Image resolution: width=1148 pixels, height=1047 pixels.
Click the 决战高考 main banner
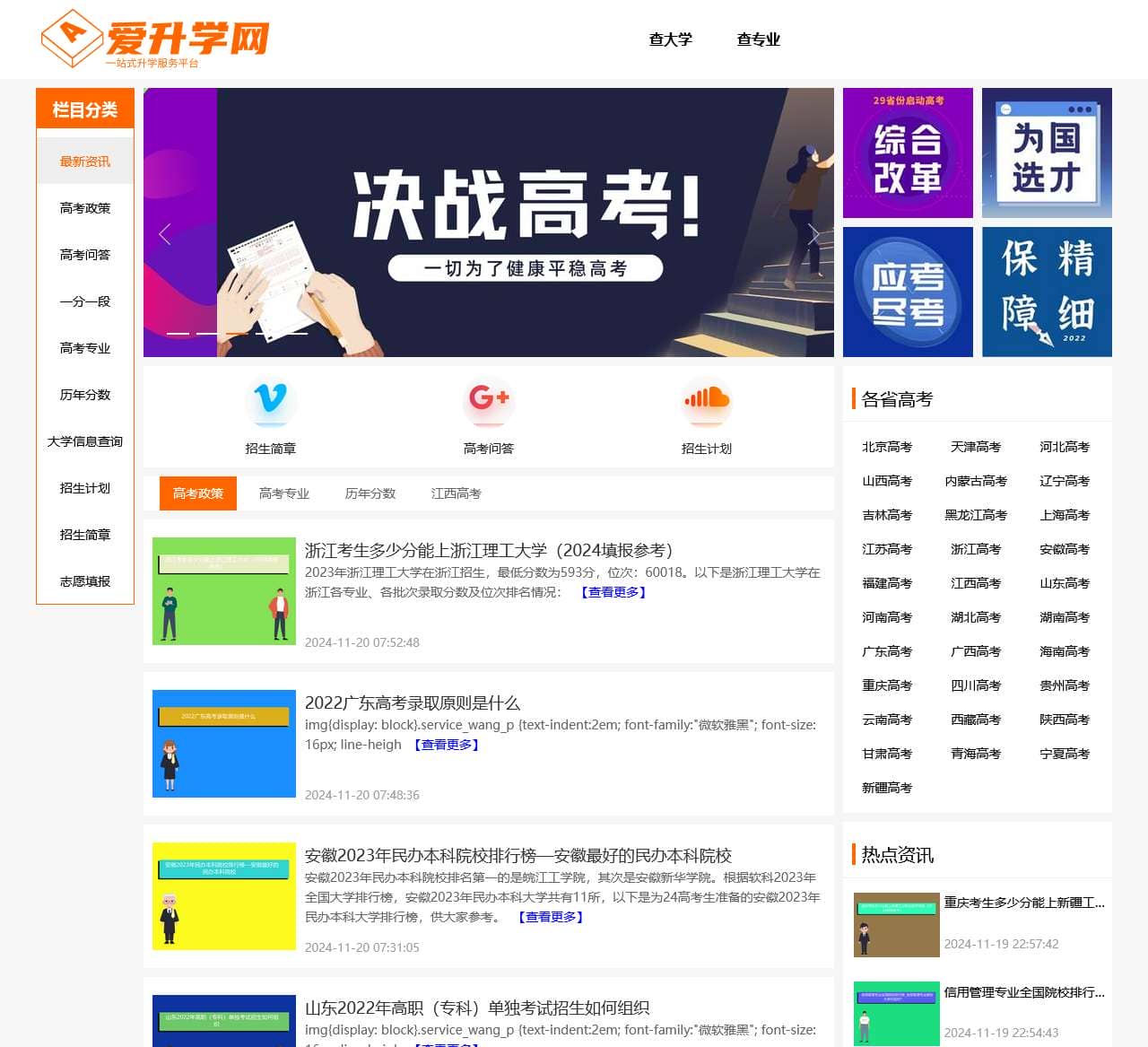[489, 222]
